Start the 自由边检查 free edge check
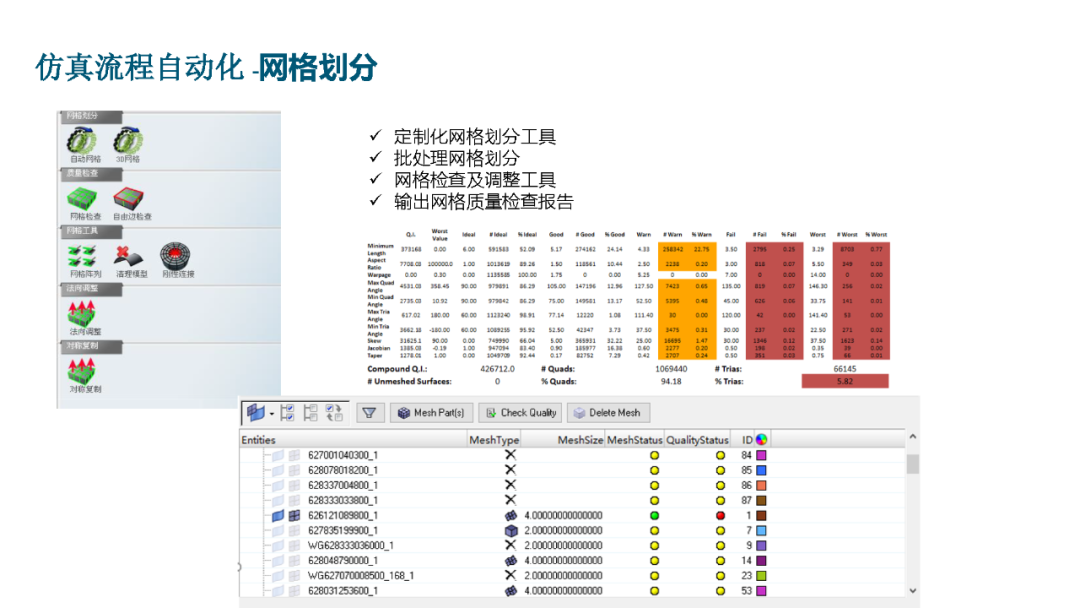Screen dimensions: 1080x608 pyautogui.click(x=131, y=202)
